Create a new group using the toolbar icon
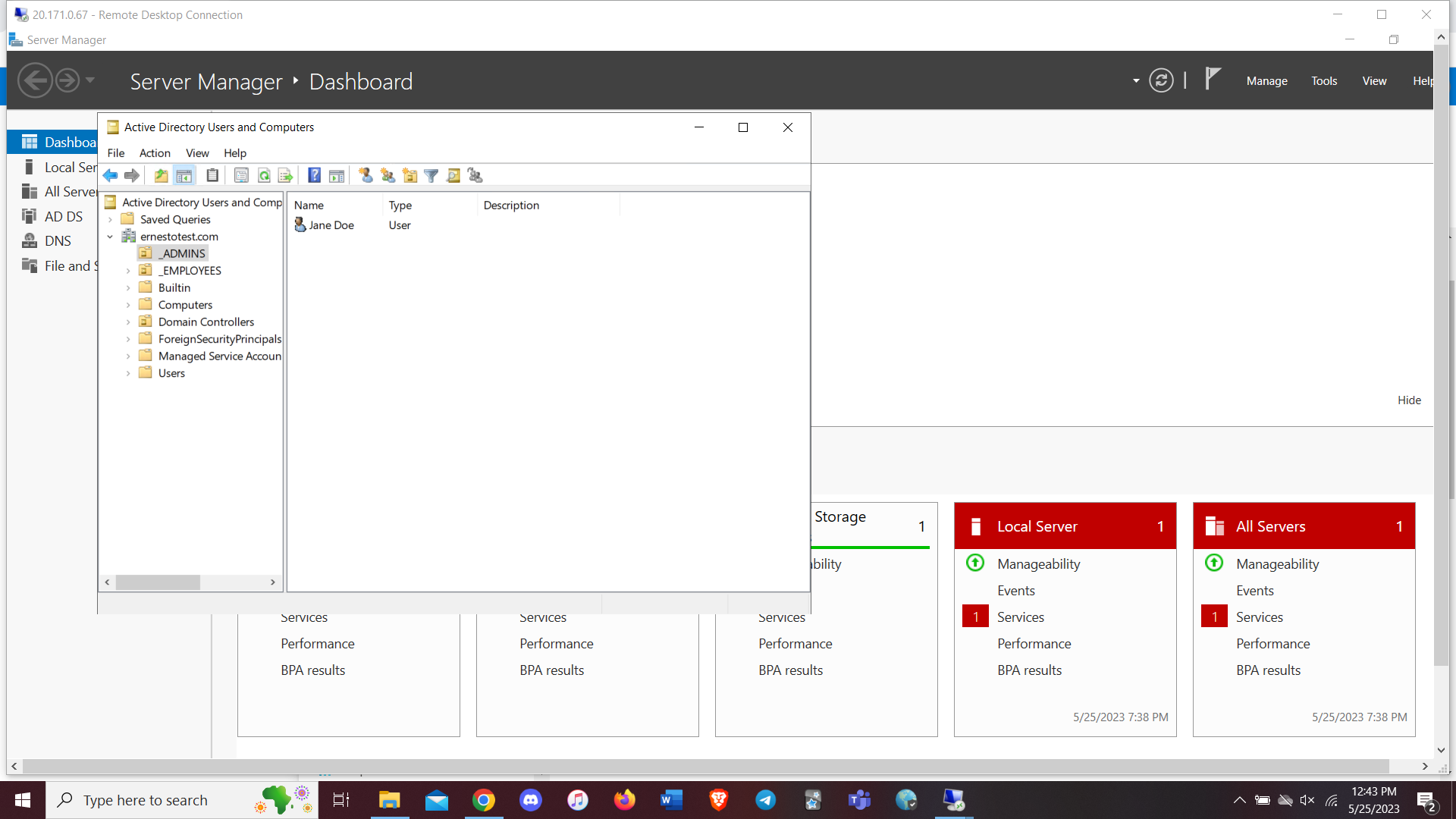The image size is (1456, 819). pos(388,175)
